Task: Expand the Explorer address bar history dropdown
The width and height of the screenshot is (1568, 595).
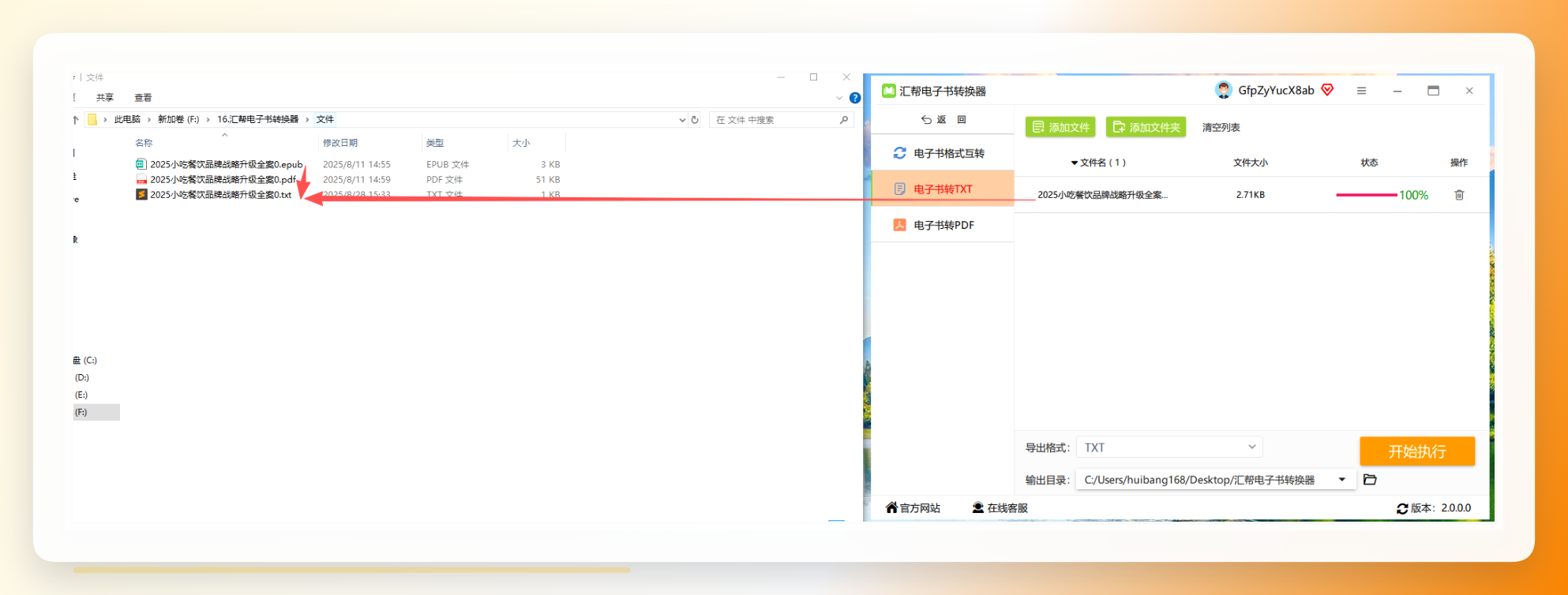Action: click(682, 120)
